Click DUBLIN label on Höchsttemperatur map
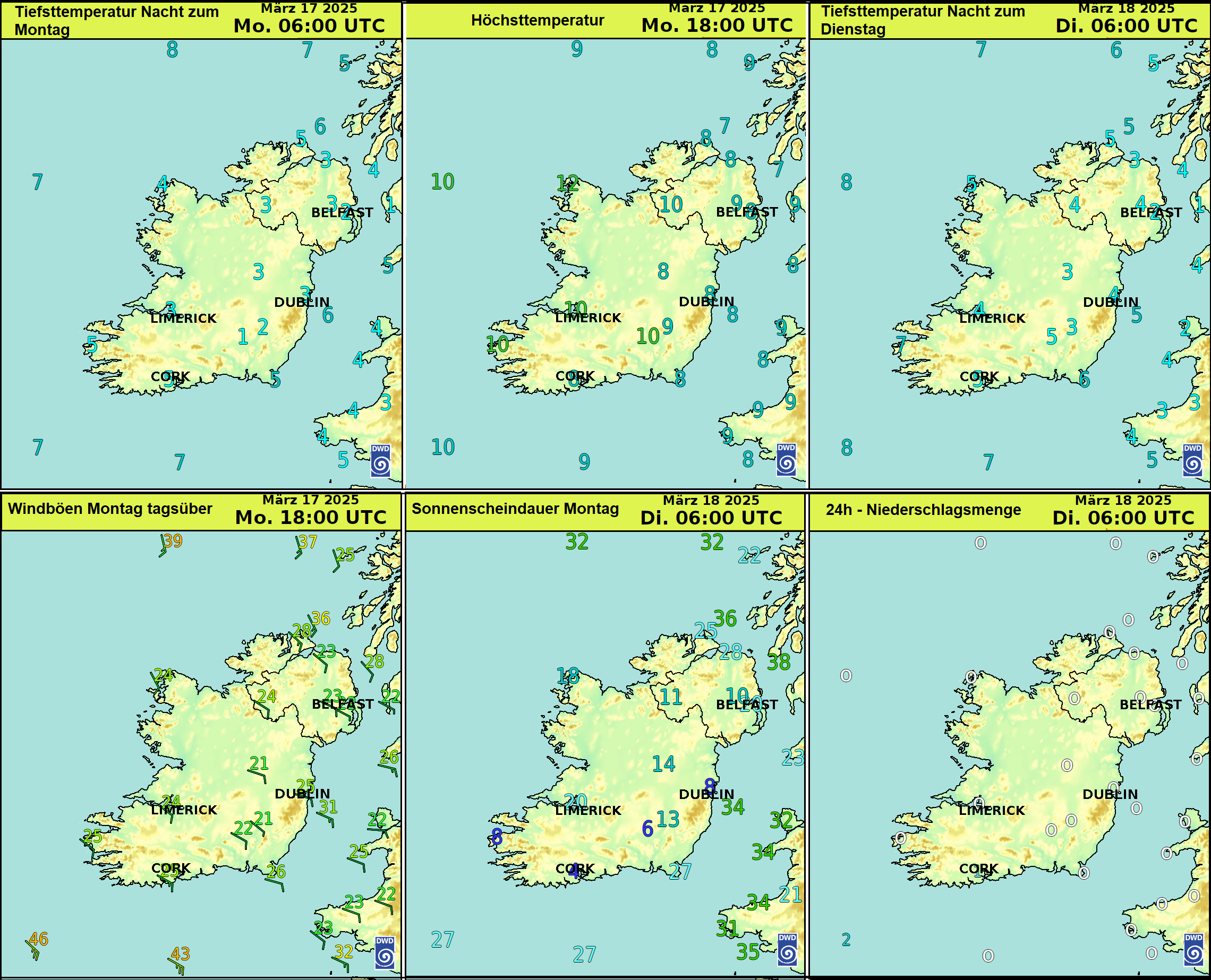Image resolution: width=1211 pixels, height=980 pixels. tap(706, 302)
